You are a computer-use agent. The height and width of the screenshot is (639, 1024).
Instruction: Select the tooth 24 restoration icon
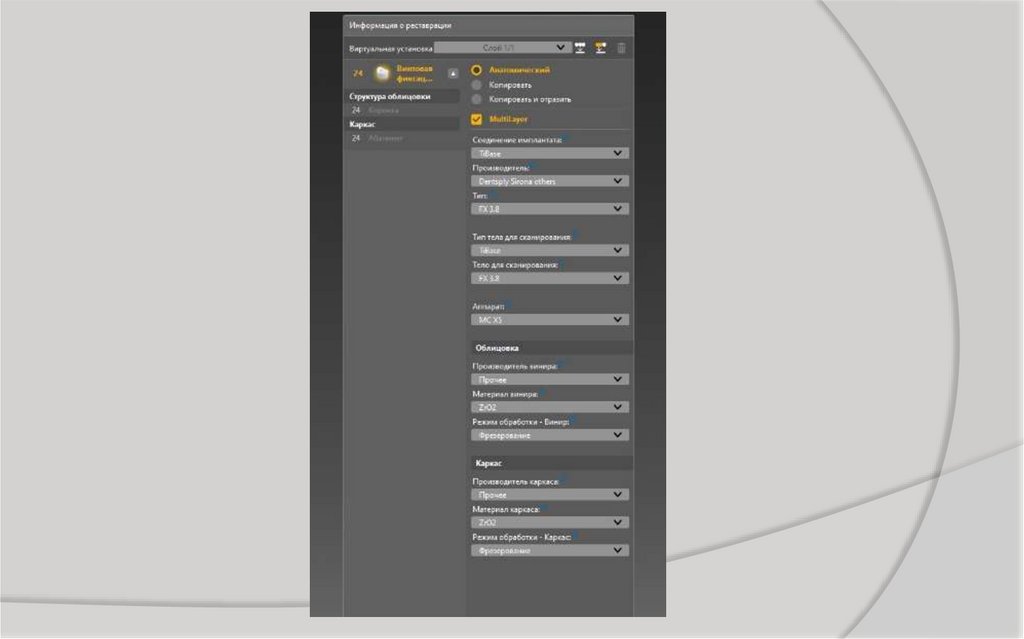coord(381,73)
